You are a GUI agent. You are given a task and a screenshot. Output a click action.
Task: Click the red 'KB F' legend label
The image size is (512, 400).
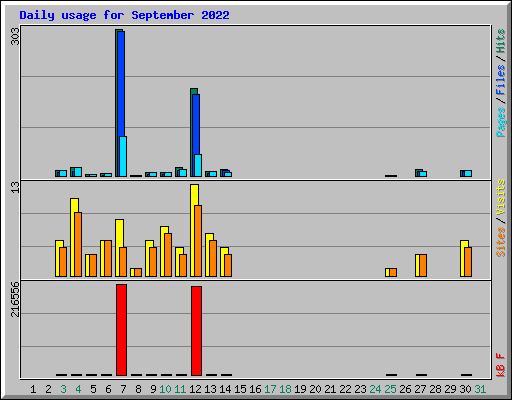pos(500,365)
